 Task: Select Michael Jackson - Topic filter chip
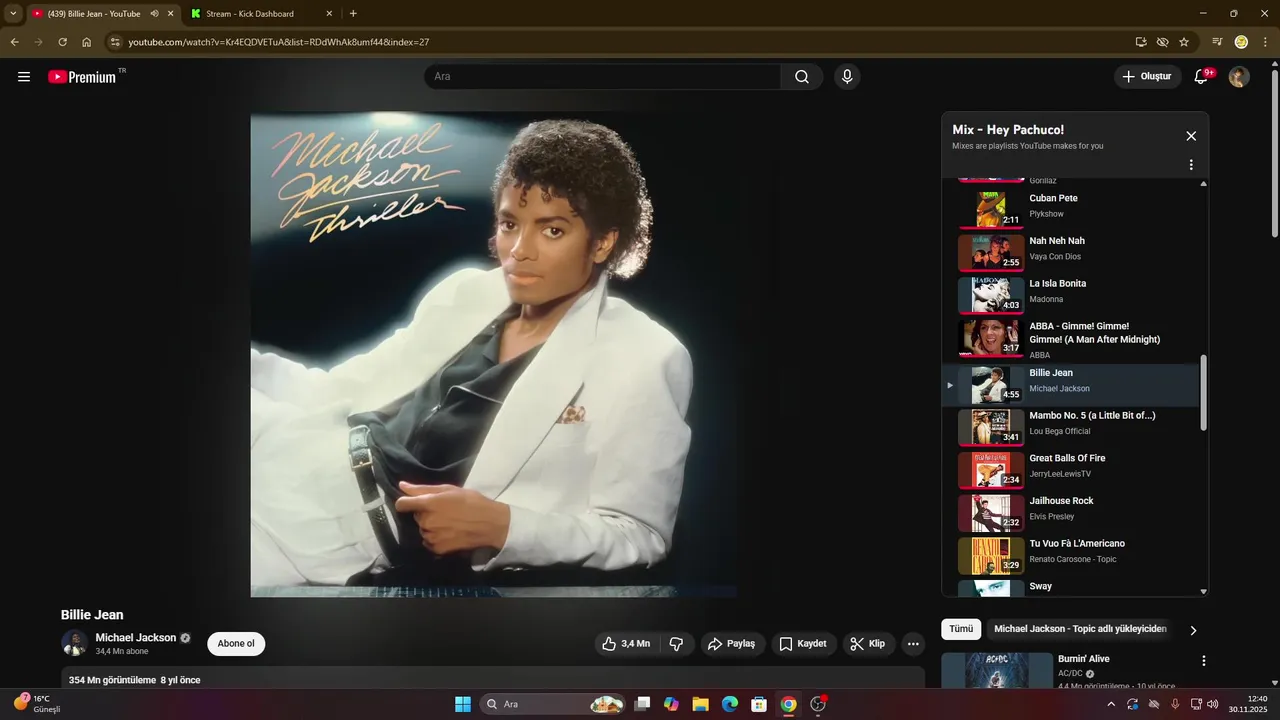(1080, 629)
